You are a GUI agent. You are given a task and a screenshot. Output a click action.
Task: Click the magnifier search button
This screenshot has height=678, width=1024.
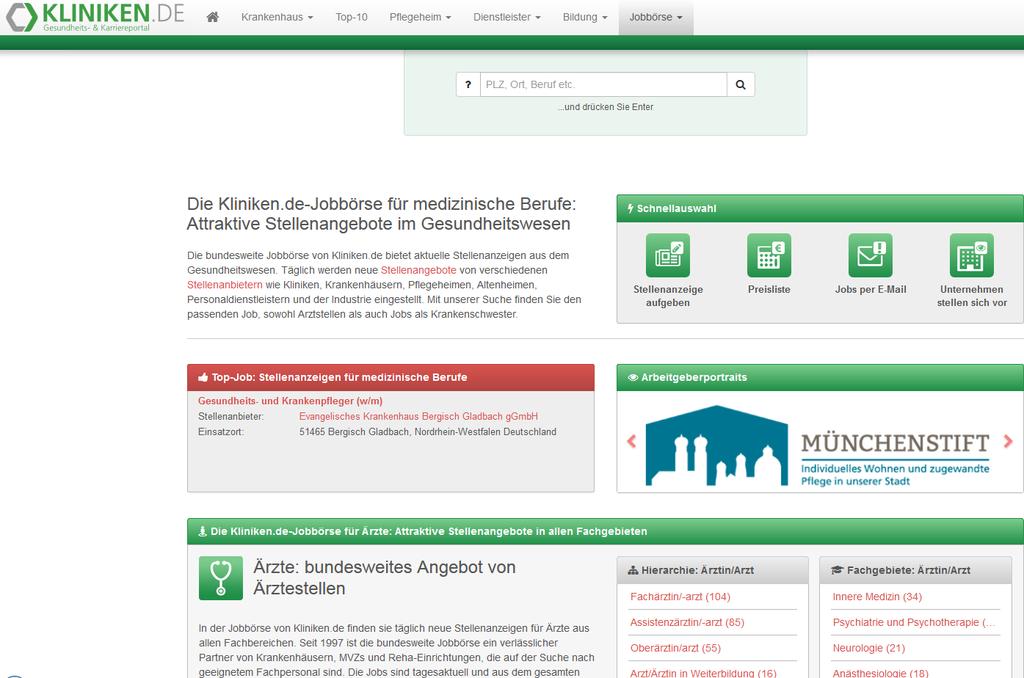[741, 84]
